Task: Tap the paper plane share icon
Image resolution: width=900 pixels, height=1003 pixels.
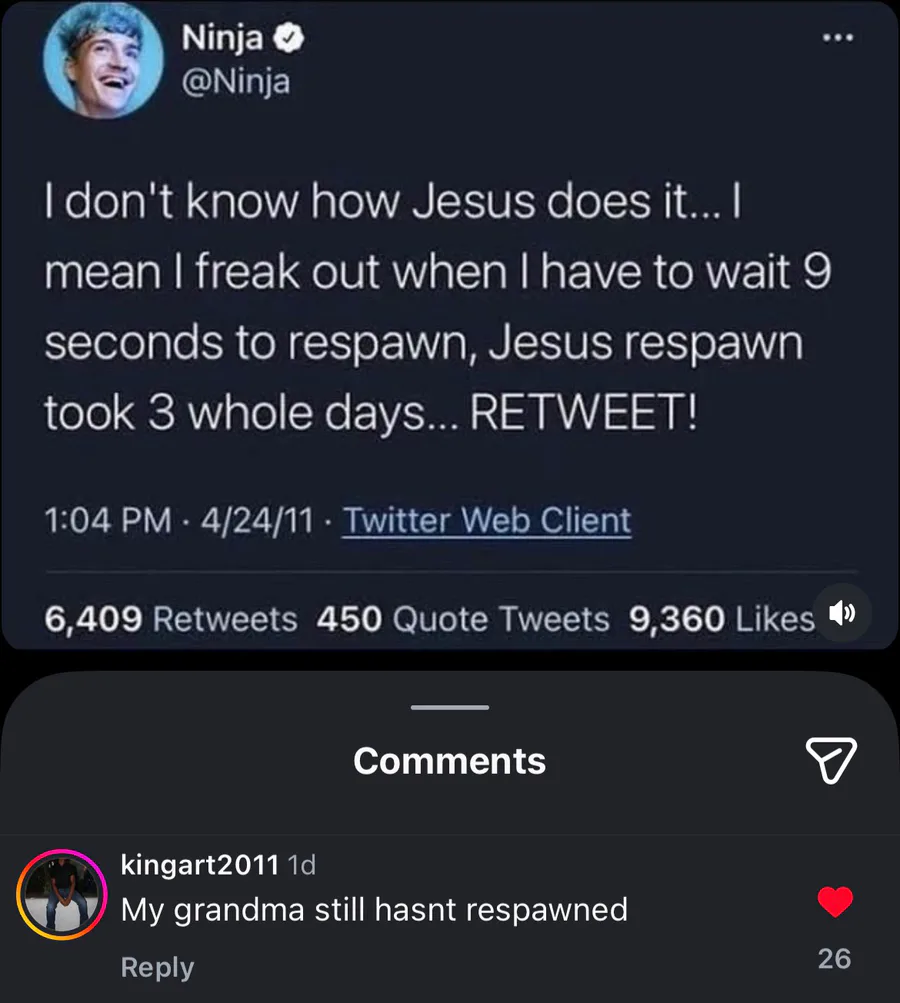Action: tap(830, 760)
